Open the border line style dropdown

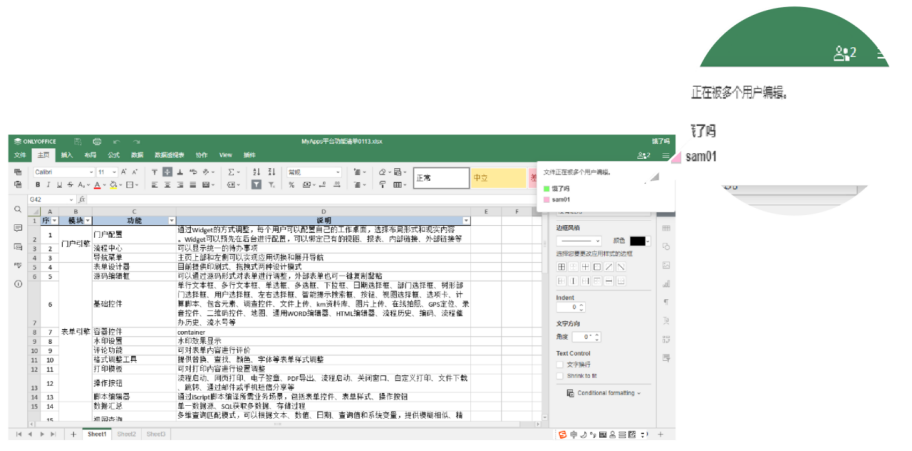[579, 240]
